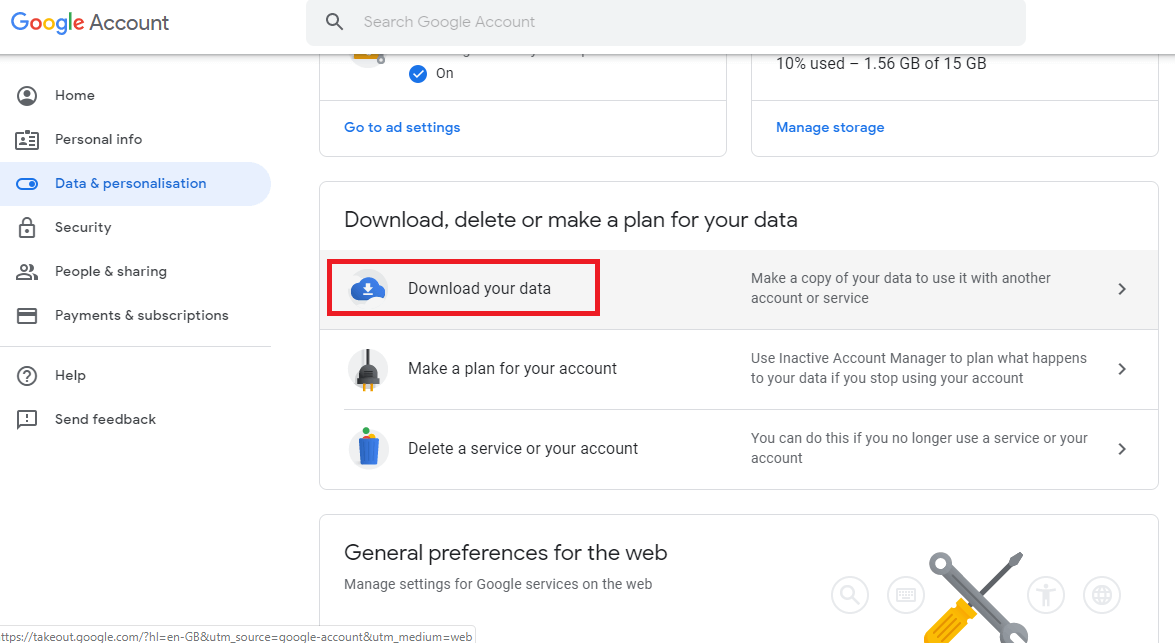Click the storage text 10% used – 1.56 GB of 15 GB

881,64
